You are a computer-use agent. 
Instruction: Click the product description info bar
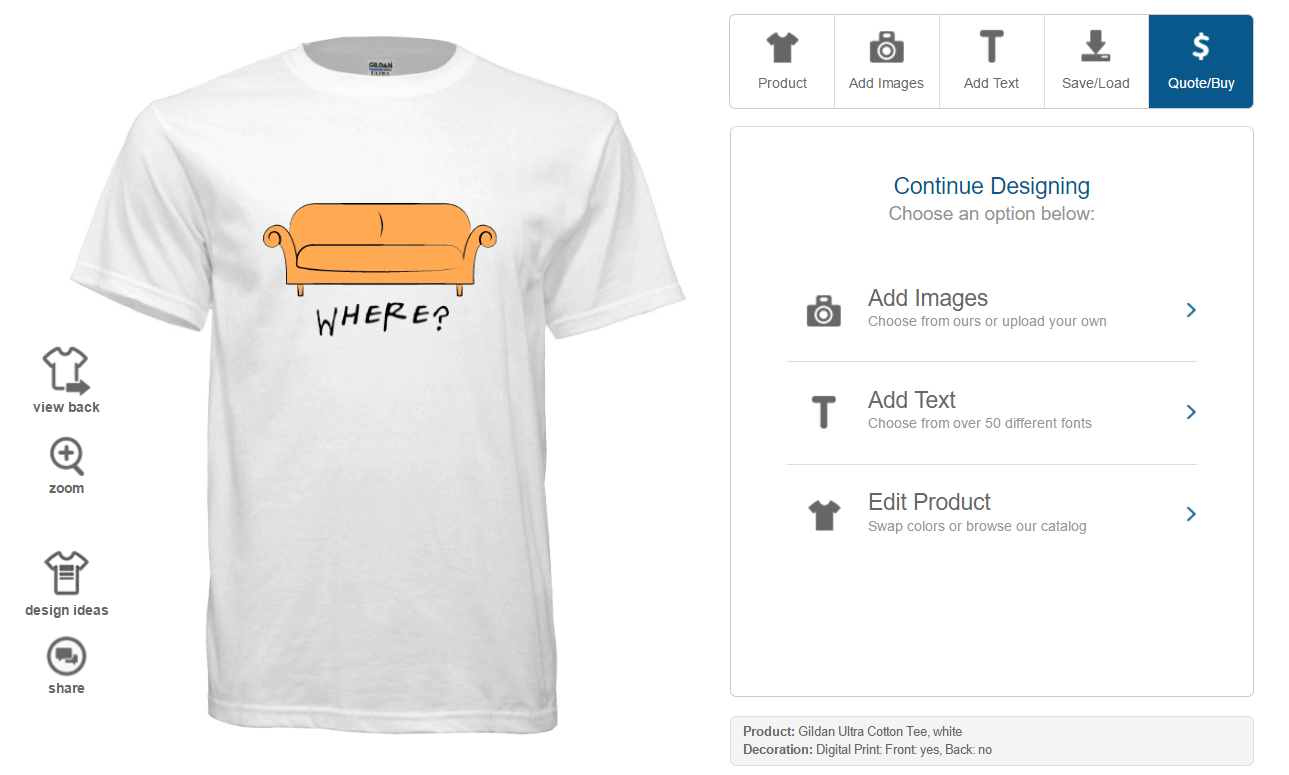tap(991, 741)
